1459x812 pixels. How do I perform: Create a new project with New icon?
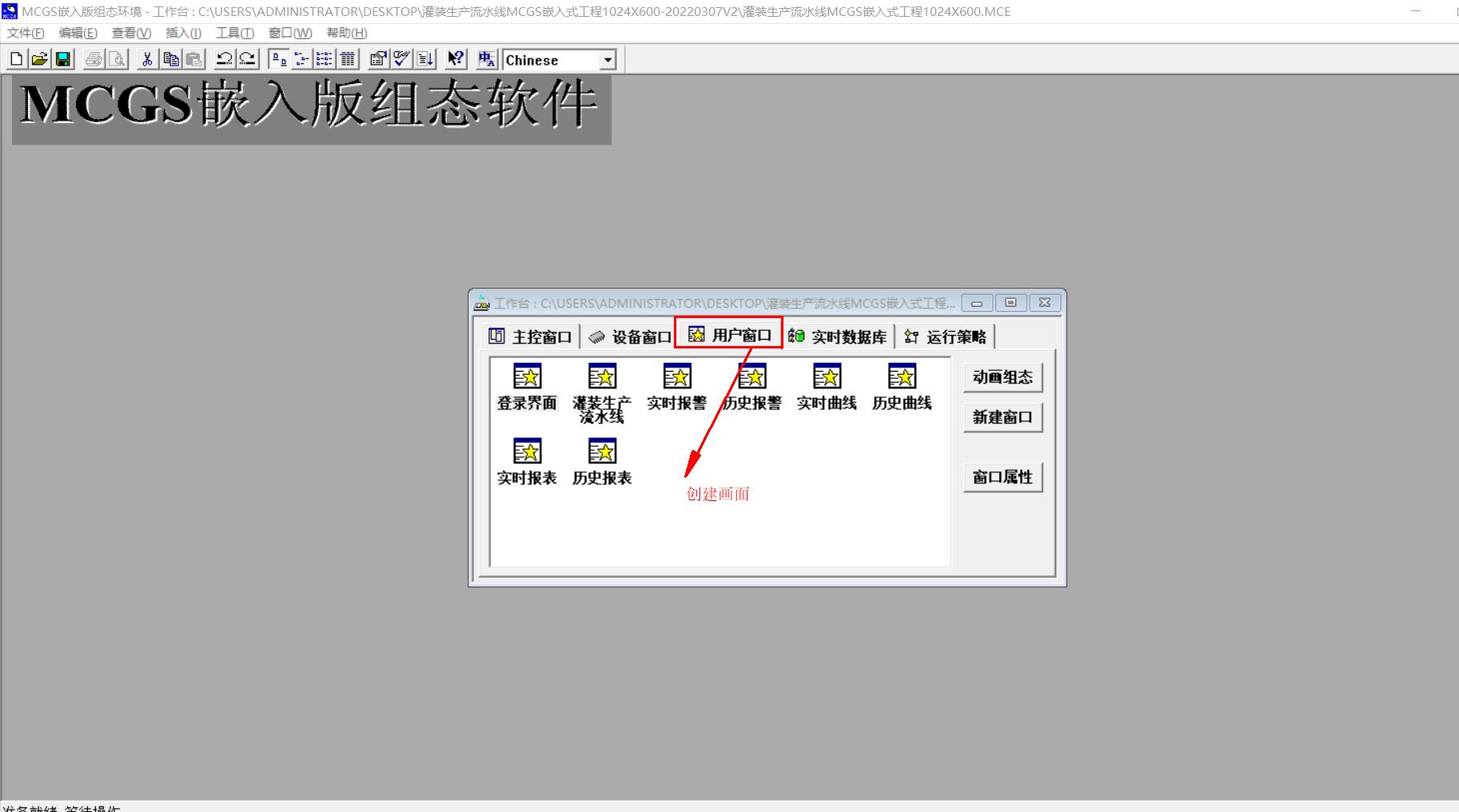[x=16, y=59]
